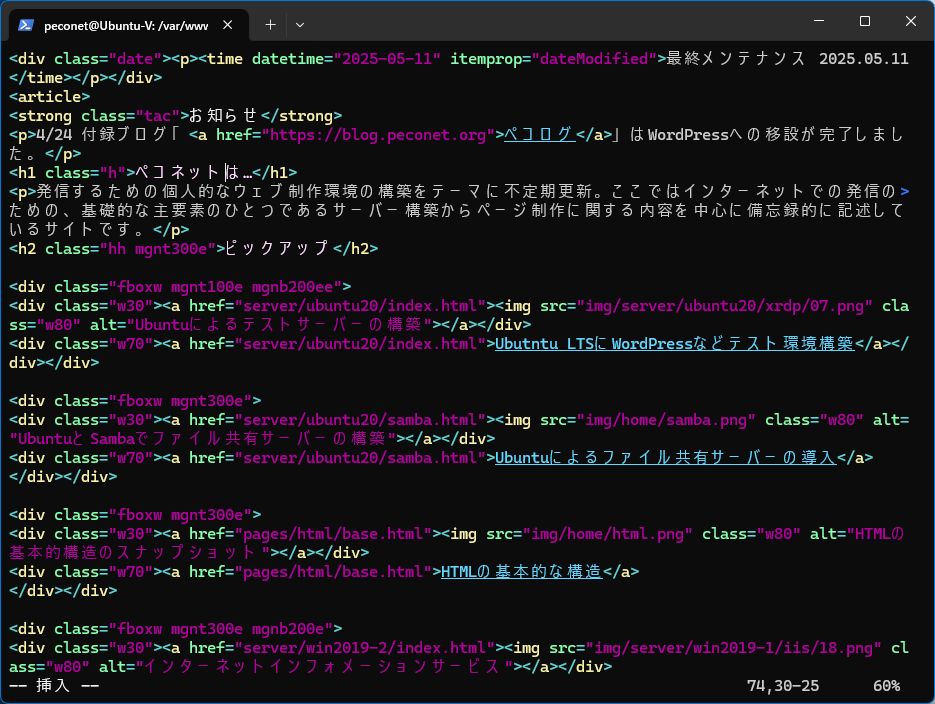The width and height of the screenshot is (935, 704).
Task: Click the インターネットインフォメーションサービス alt text
Action: (321, 666)
